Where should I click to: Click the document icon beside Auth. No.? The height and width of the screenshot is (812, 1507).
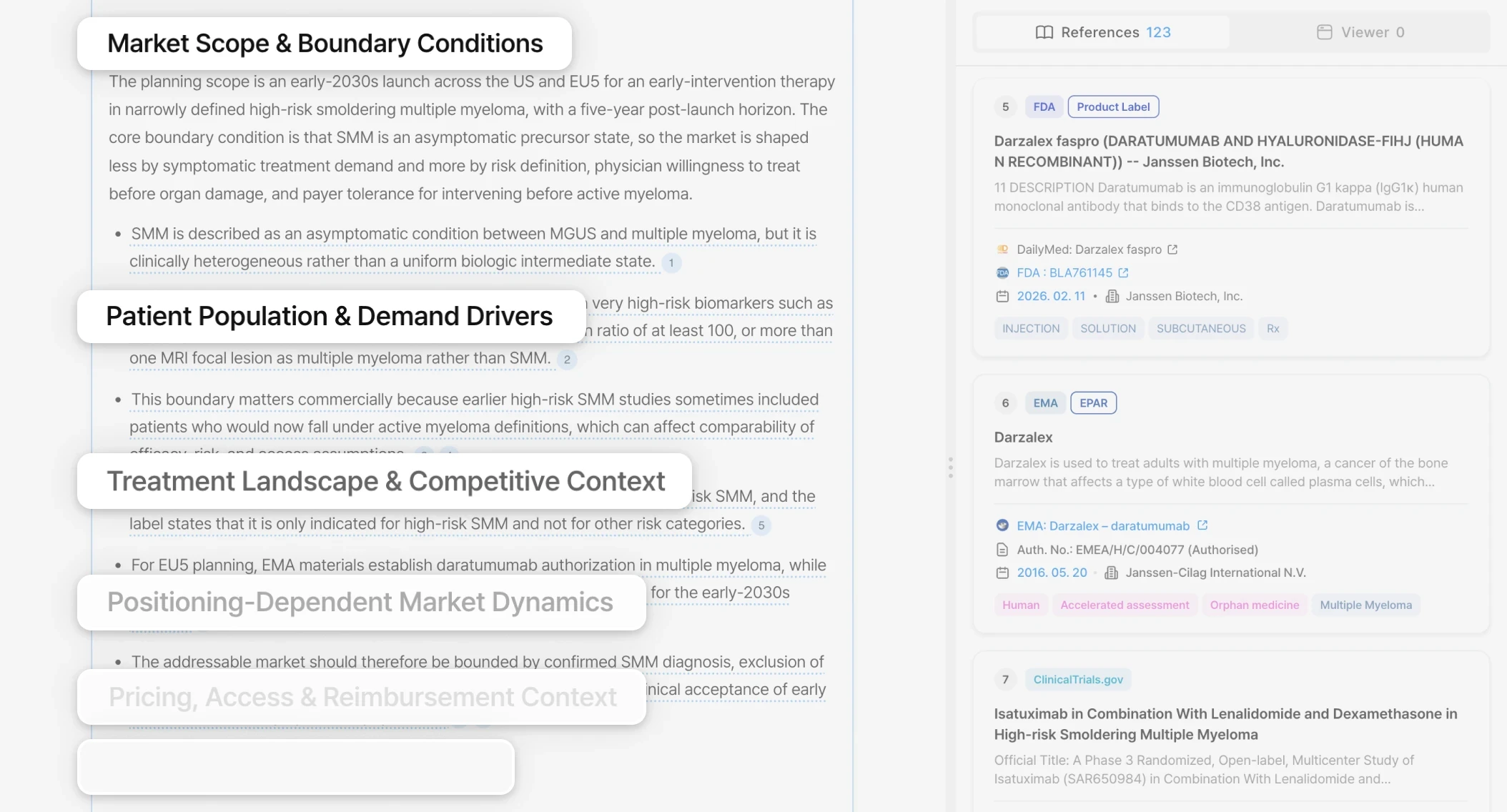[x=1002, y=550]
